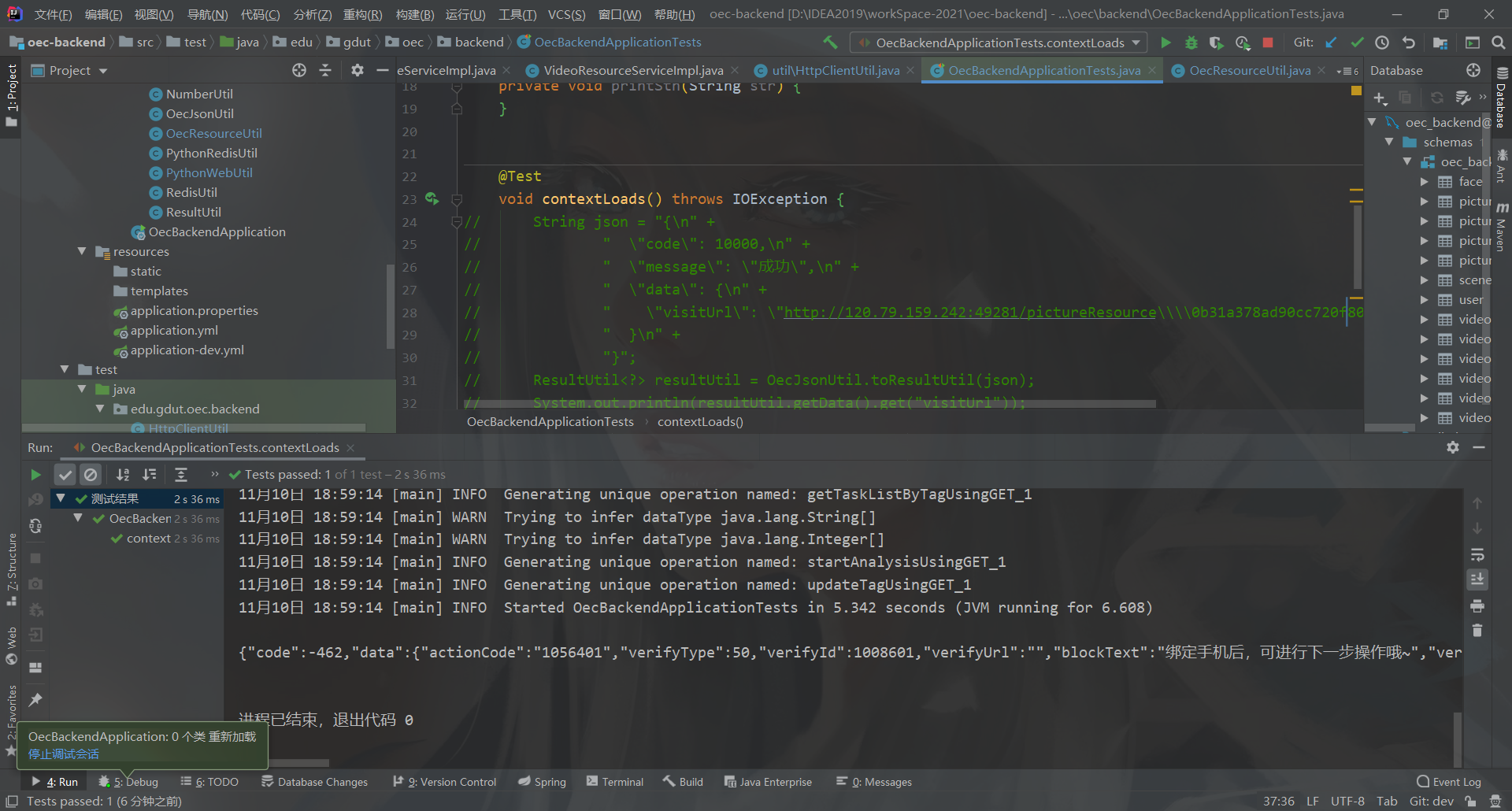This screenshot has height=811, width=1512.
Task: Pin the Run tab with pin icon
Action: [35, 699]
